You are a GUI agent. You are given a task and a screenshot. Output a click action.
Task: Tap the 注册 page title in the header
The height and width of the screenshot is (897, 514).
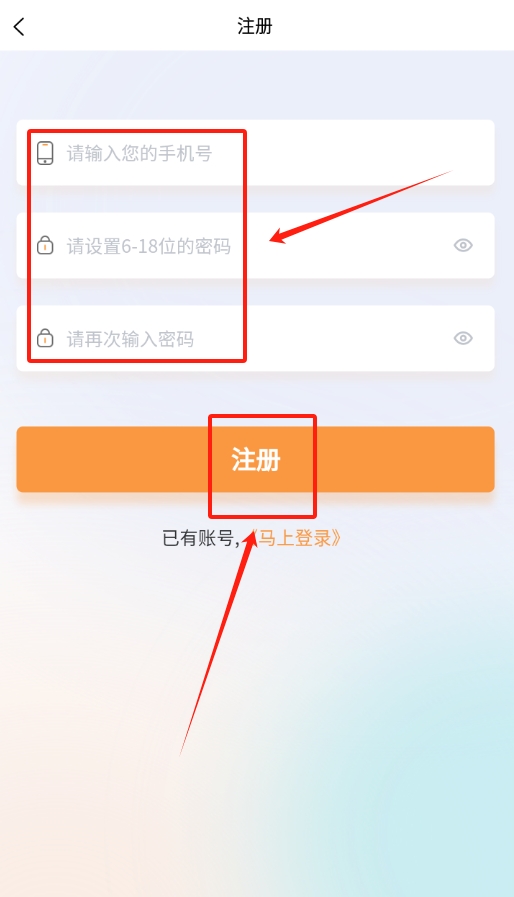(255, 26)
